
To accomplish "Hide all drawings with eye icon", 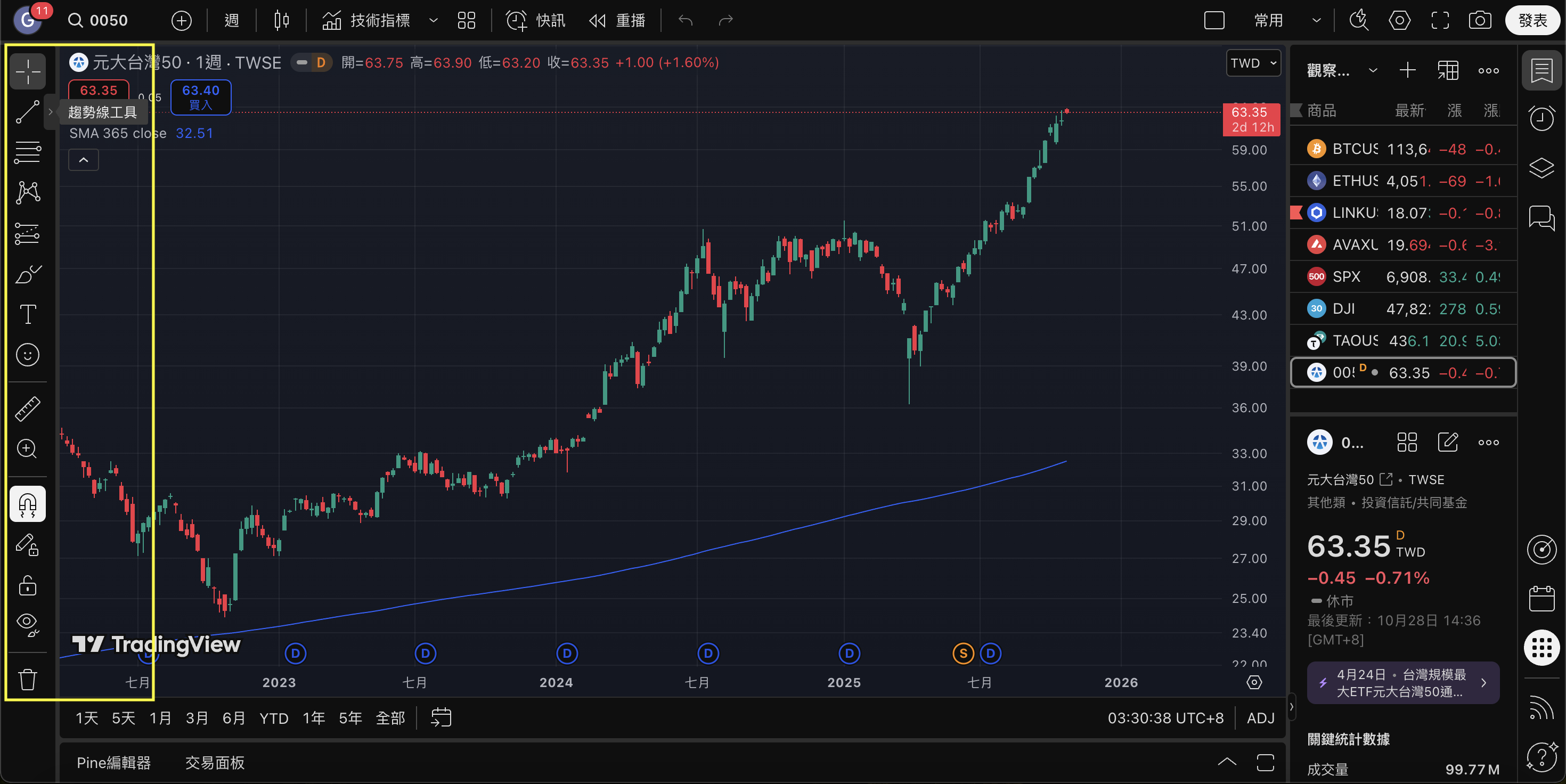I will pyautogui.click(x=27, y=624).
